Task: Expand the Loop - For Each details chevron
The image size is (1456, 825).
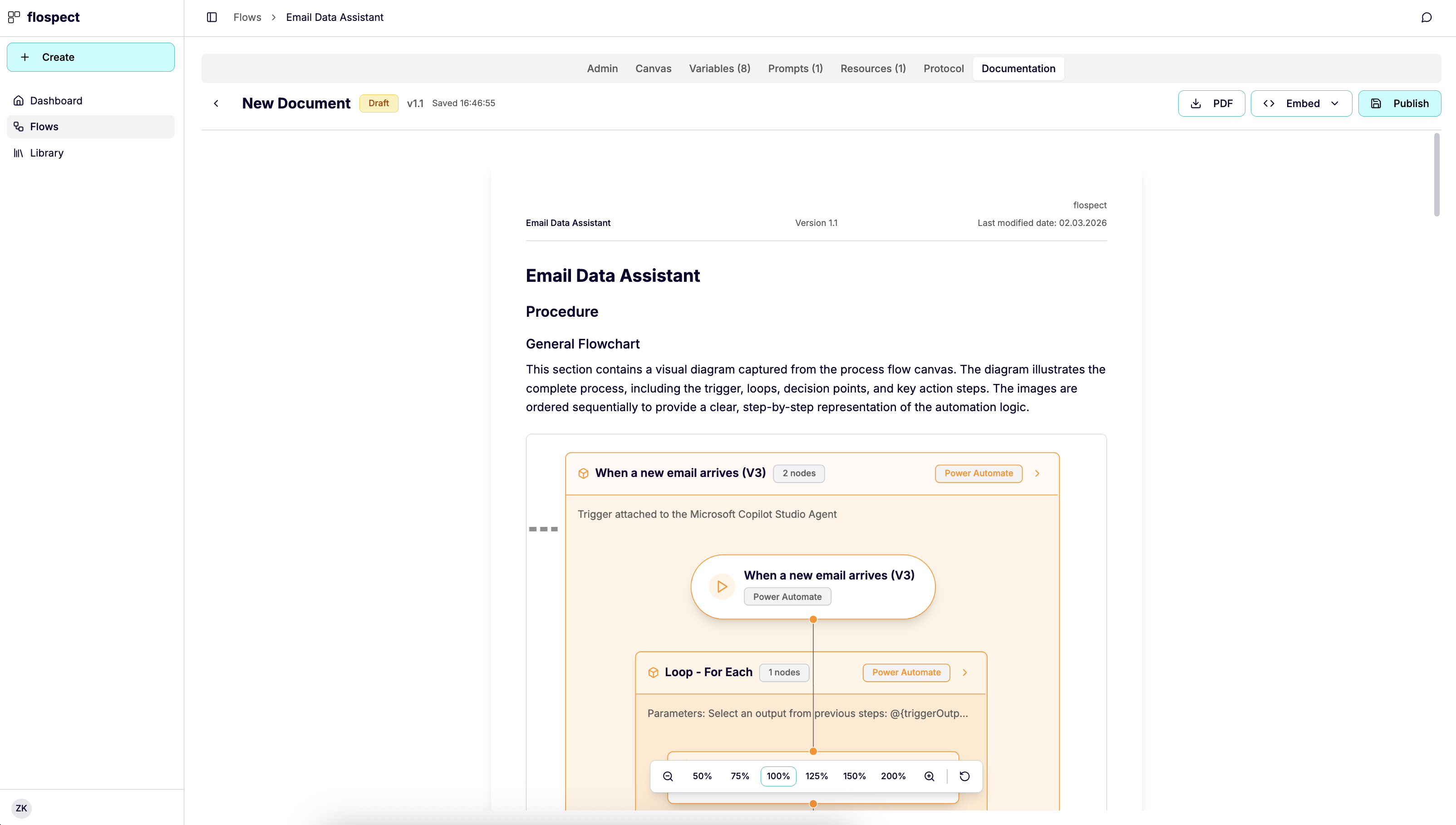Action: click(x=965, y=673)
